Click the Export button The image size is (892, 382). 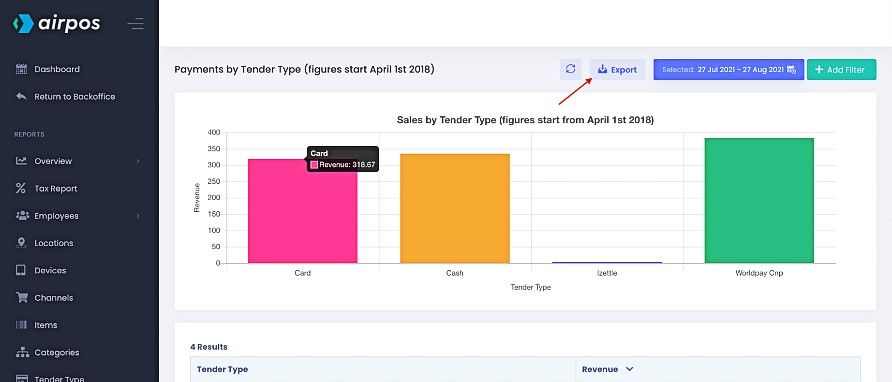point(617,69)
